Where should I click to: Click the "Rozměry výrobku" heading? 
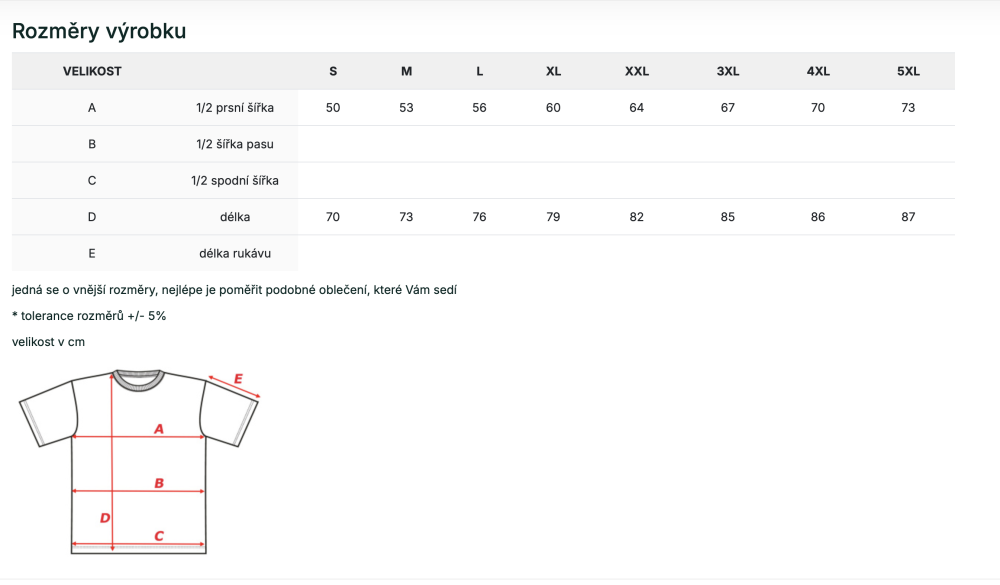point(99,31)
